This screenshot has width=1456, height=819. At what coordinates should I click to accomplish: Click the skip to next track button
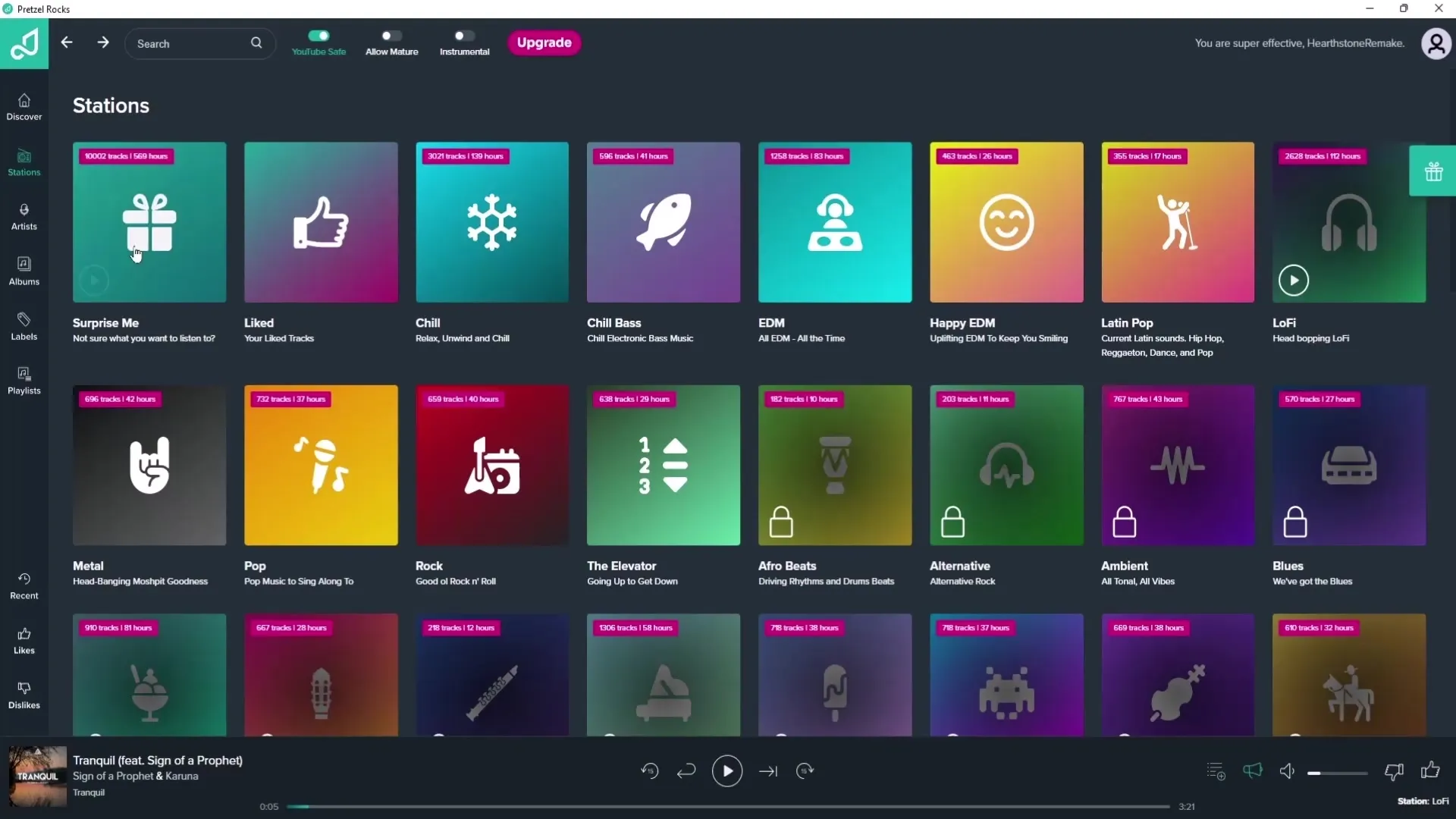(768, 771)
